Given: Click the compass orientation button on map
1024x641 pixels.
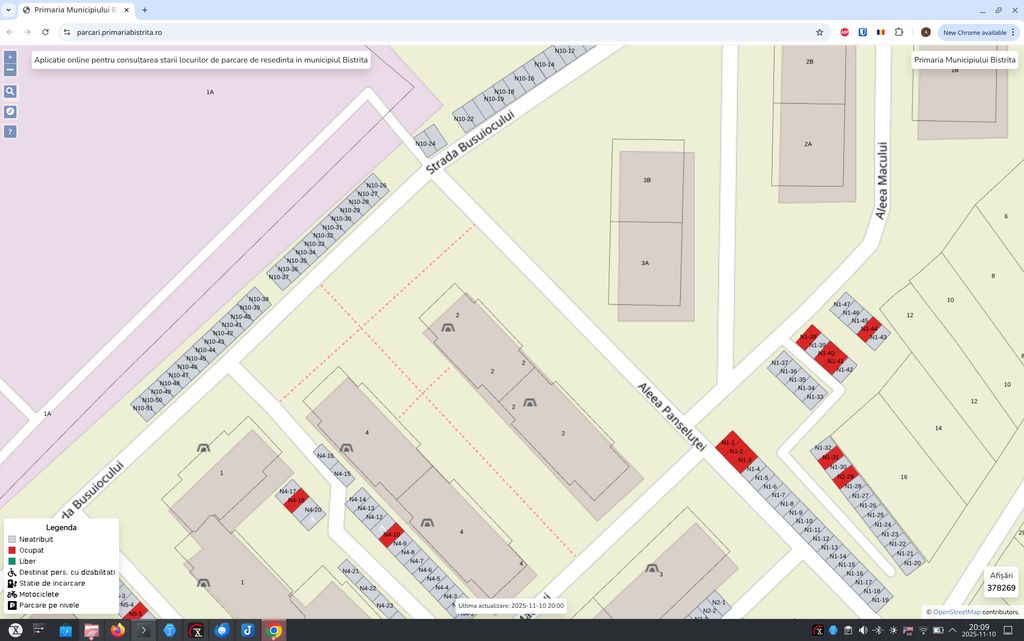Looking at the screenshot, I should pyautogui.click(x=10, y=111).
